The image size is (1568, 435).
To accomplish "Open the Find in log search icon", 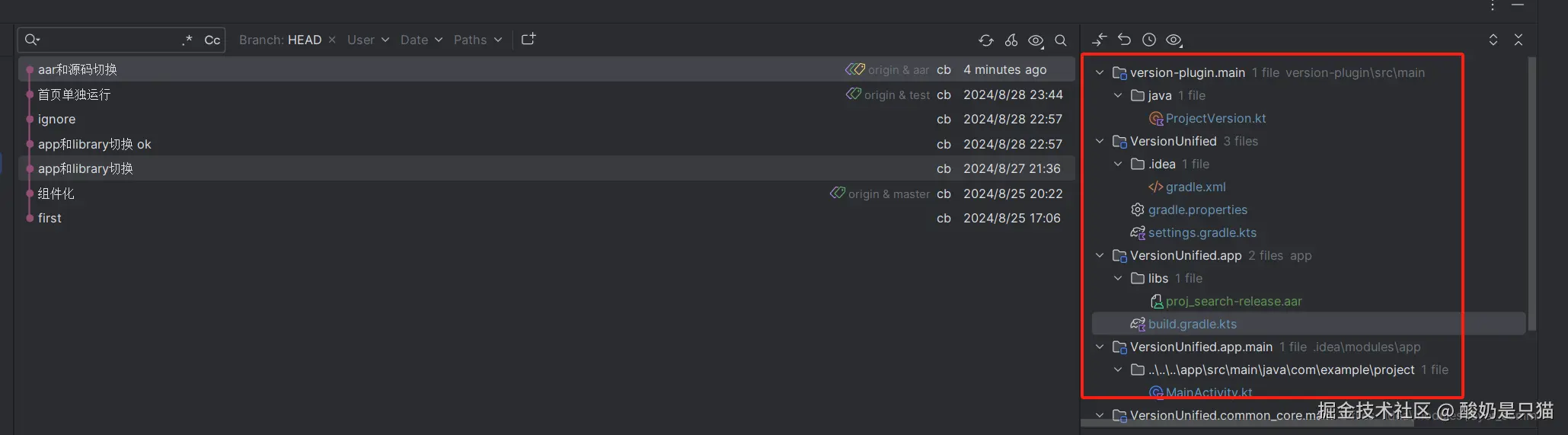I will (x=1061, y=40).
